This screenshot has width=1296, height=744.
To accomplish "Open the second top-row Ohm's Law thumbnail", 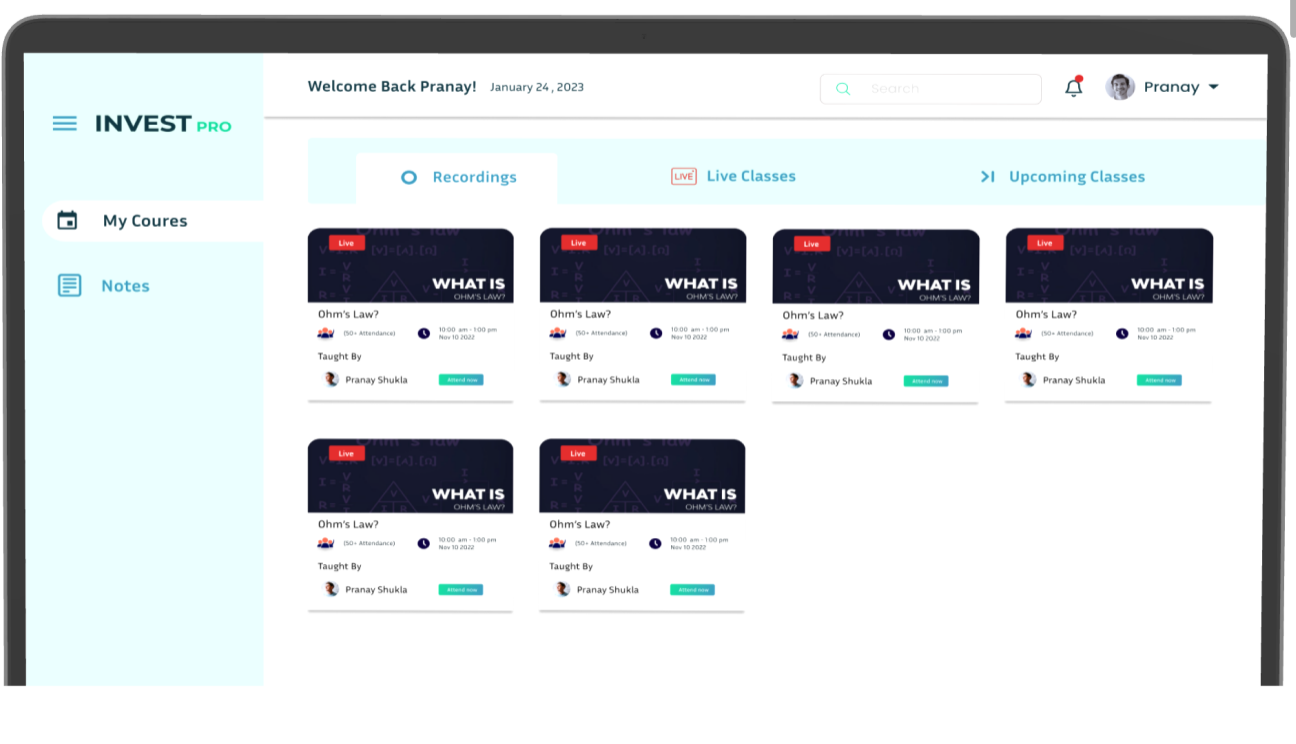I will (x=642, y=266).
